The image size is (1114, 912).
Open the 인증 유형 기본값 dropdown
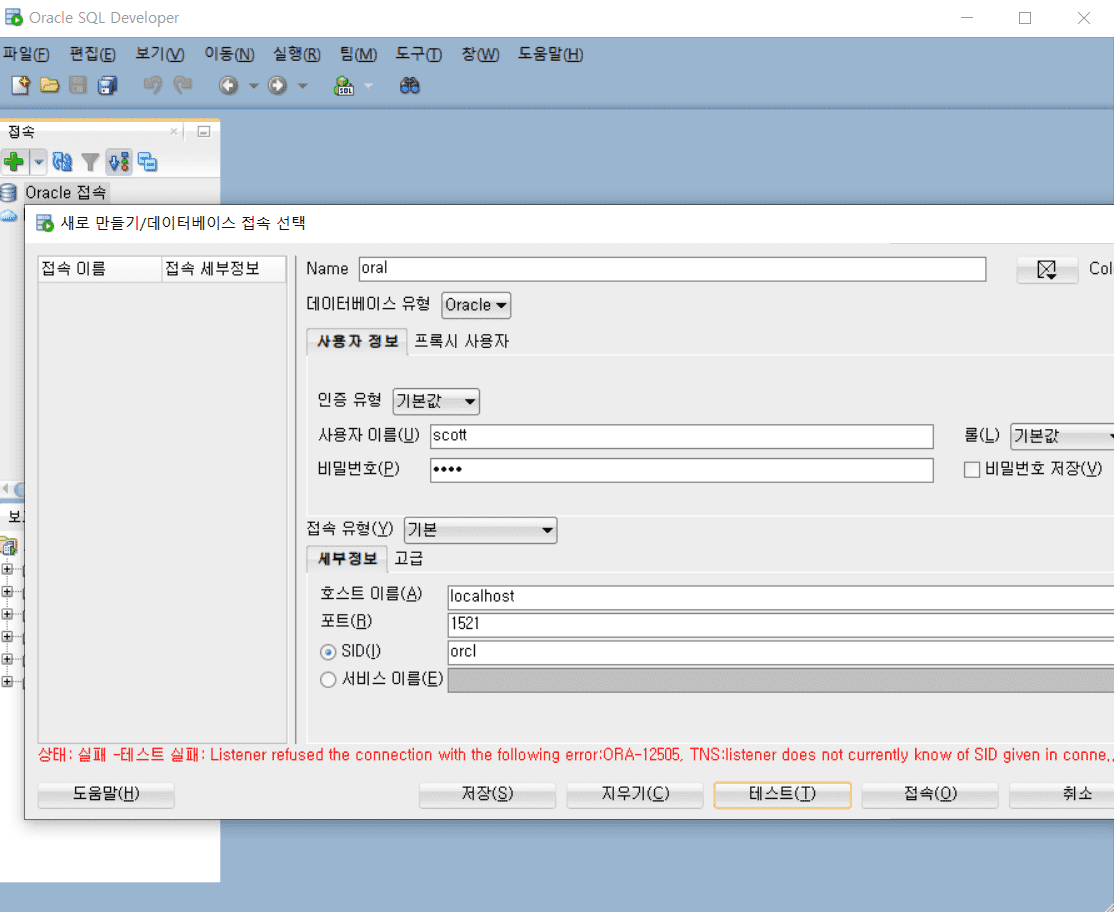click(x=436, y=401)
